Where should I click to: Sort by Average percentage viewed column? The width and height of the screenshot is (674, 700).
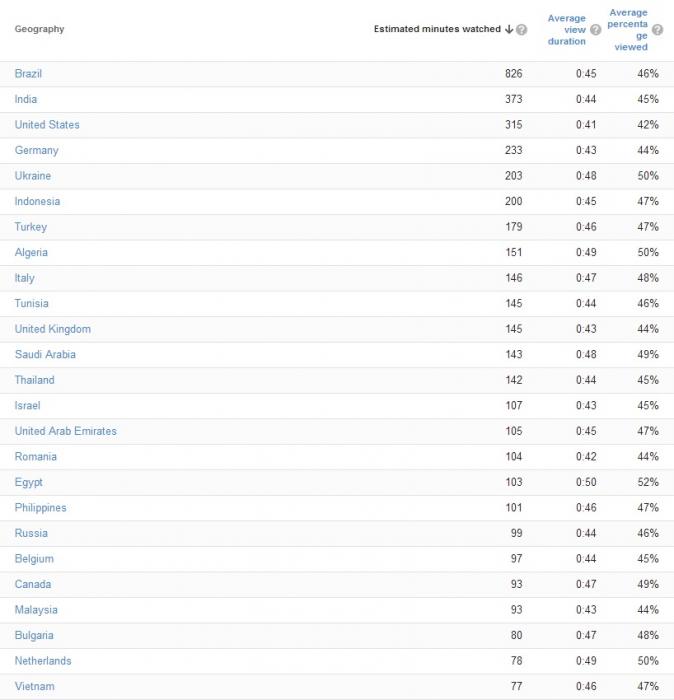point(628,29)
